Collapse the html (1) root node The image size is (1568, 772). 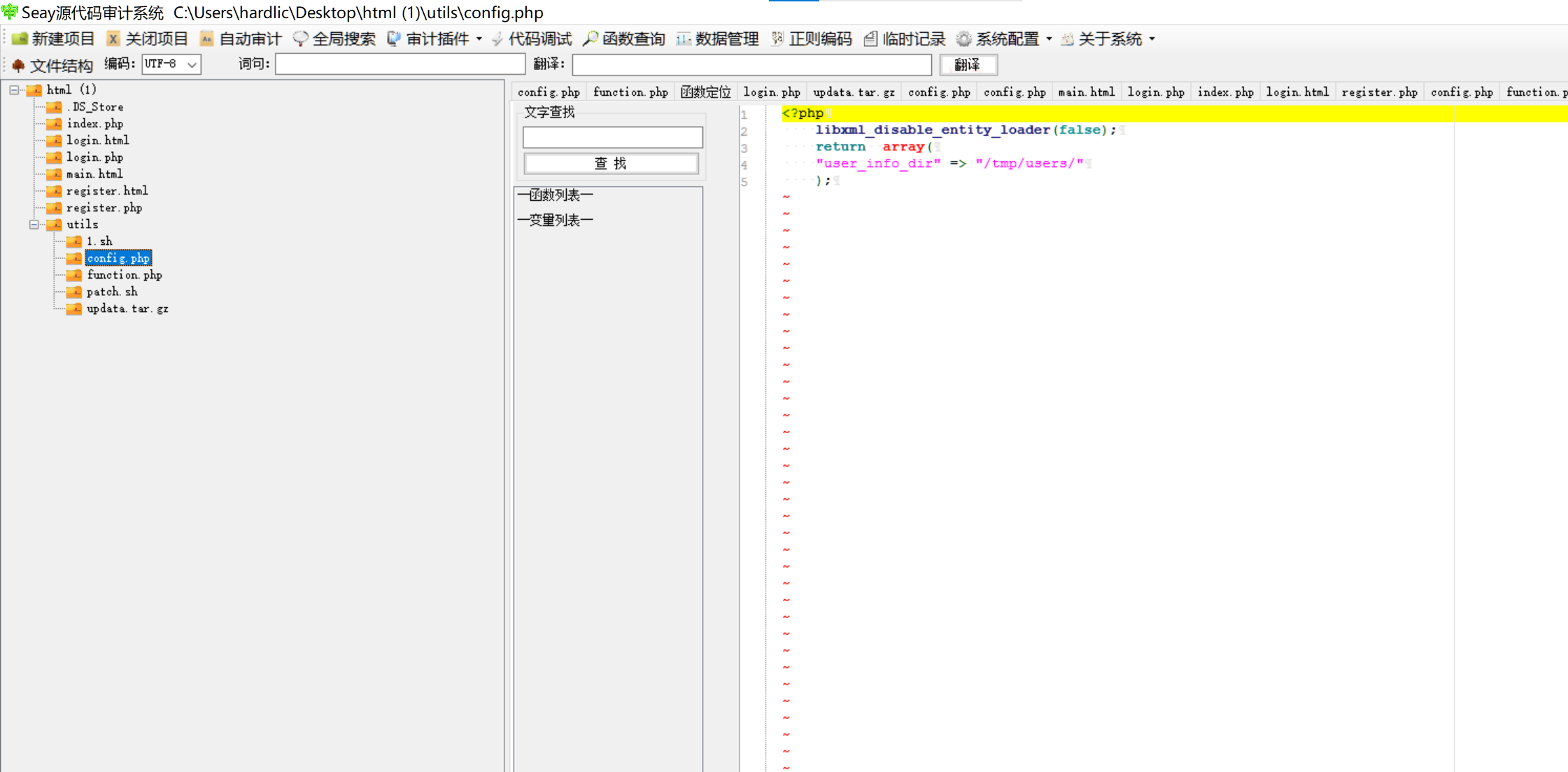pos(14,90)
